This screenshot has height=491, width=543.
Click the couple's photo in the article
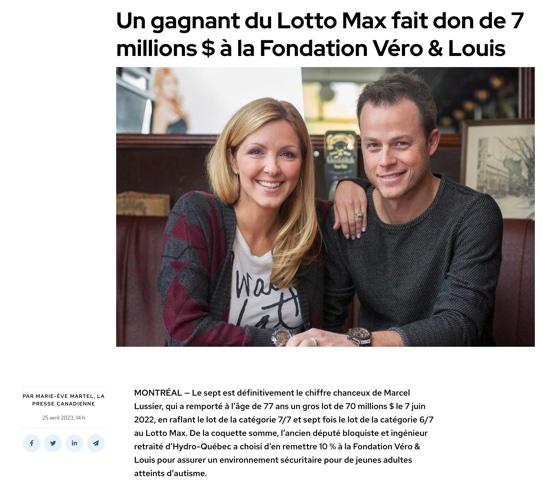[x=325, y=207]
